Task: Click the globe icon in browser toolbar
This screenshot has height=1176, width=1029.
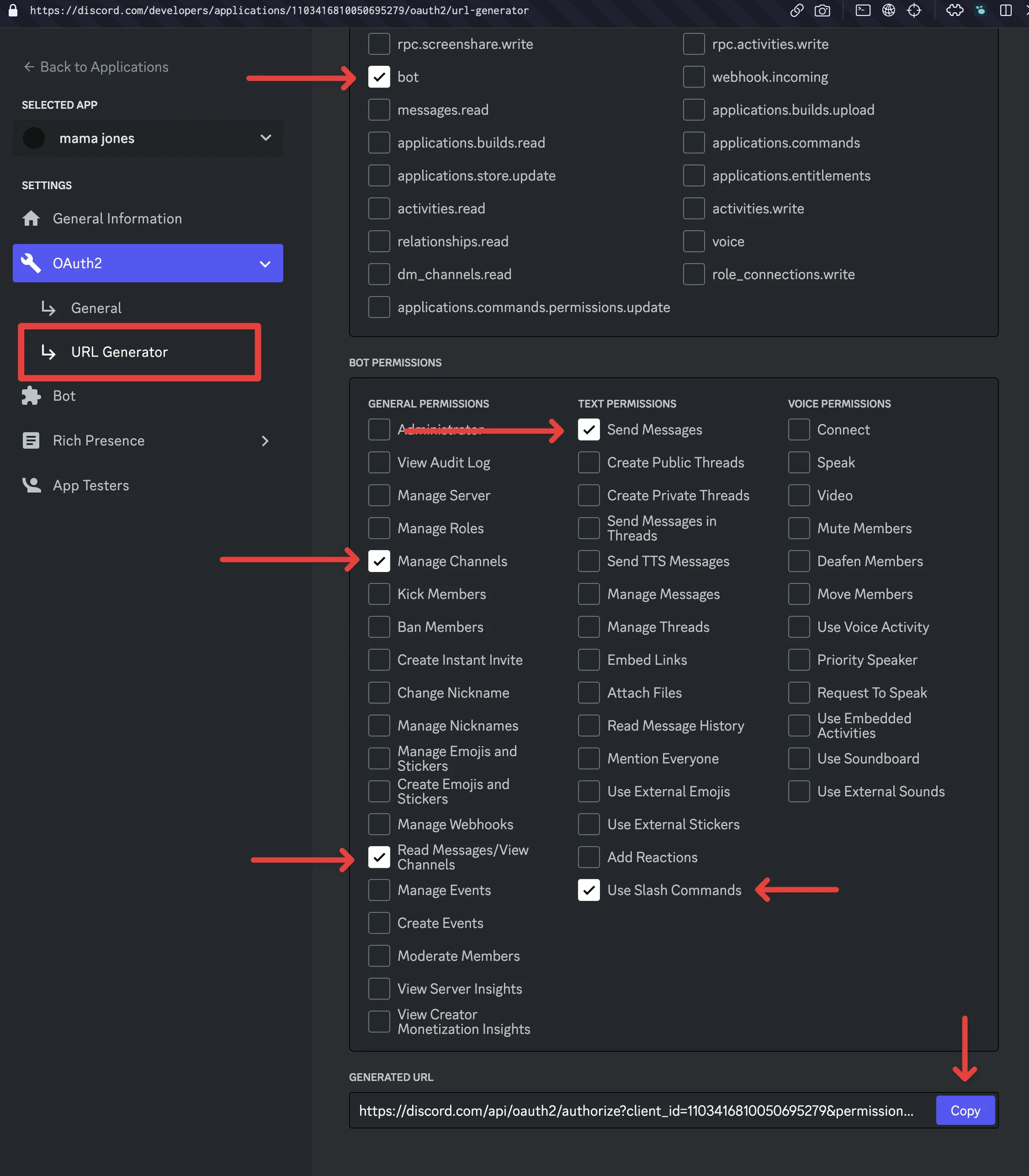Action: (x=889, y=10)
